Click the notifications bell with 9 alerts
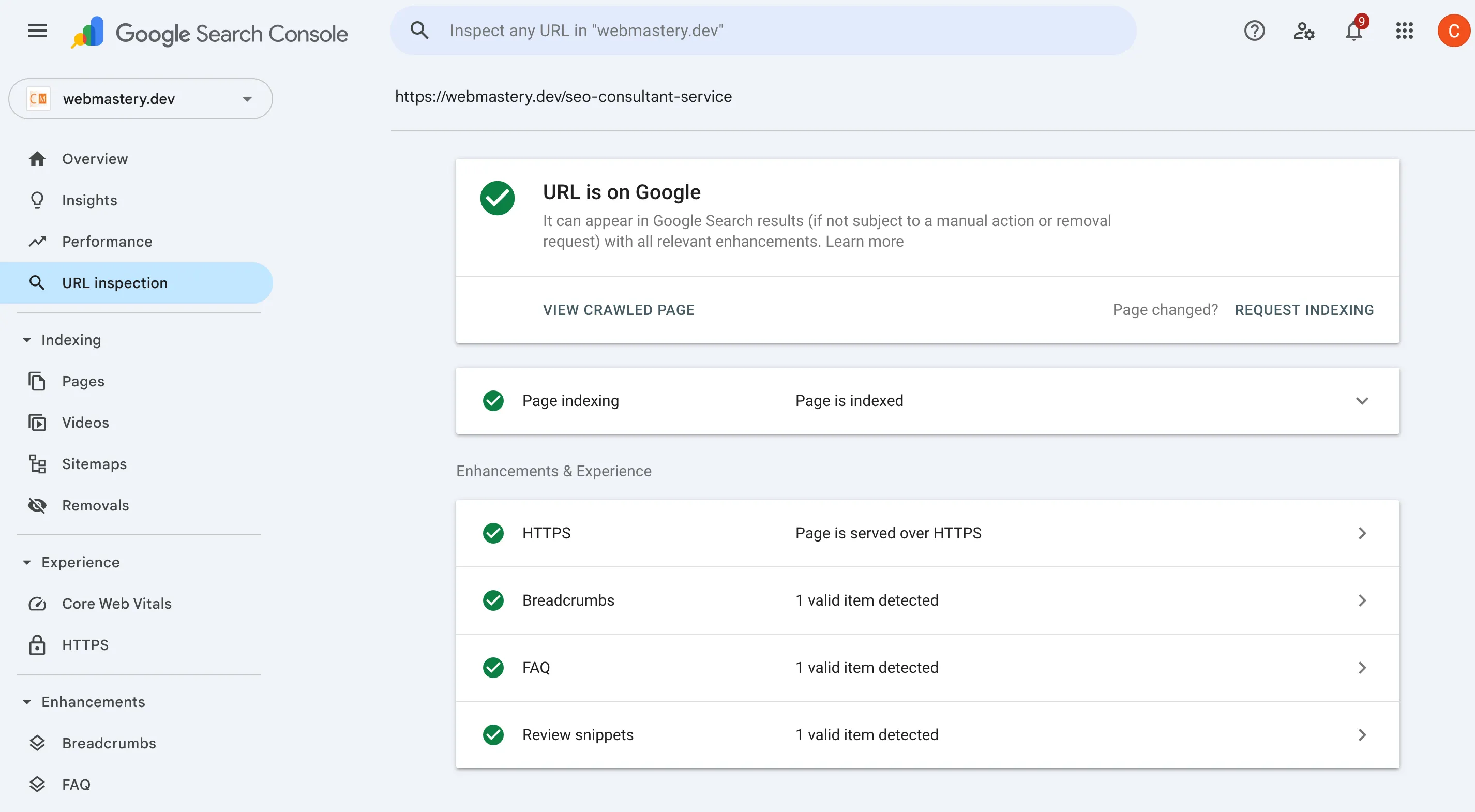The width and height of the screenshot is (1475, 812). tap(1353, 31)
